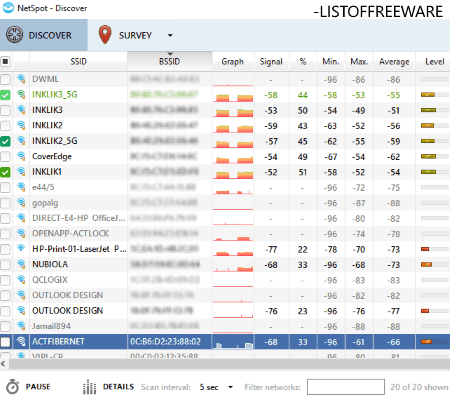
Task: Sort by the Average column header
Action: (394, 61)
